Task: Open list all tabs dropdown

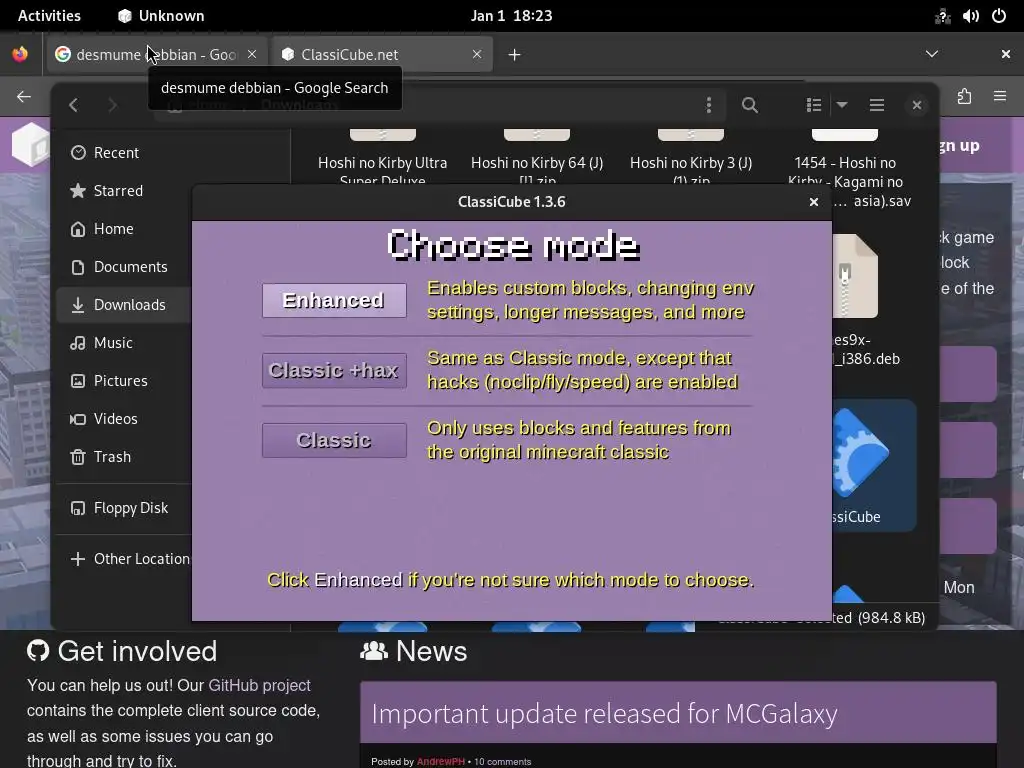Action: (x=932, y=54)
